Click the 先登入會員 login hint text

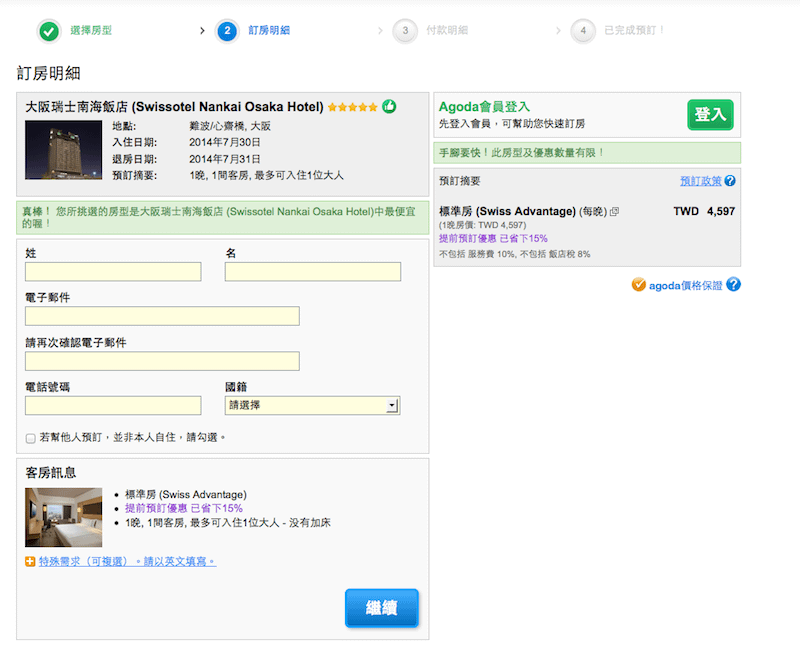coord(512,124)
